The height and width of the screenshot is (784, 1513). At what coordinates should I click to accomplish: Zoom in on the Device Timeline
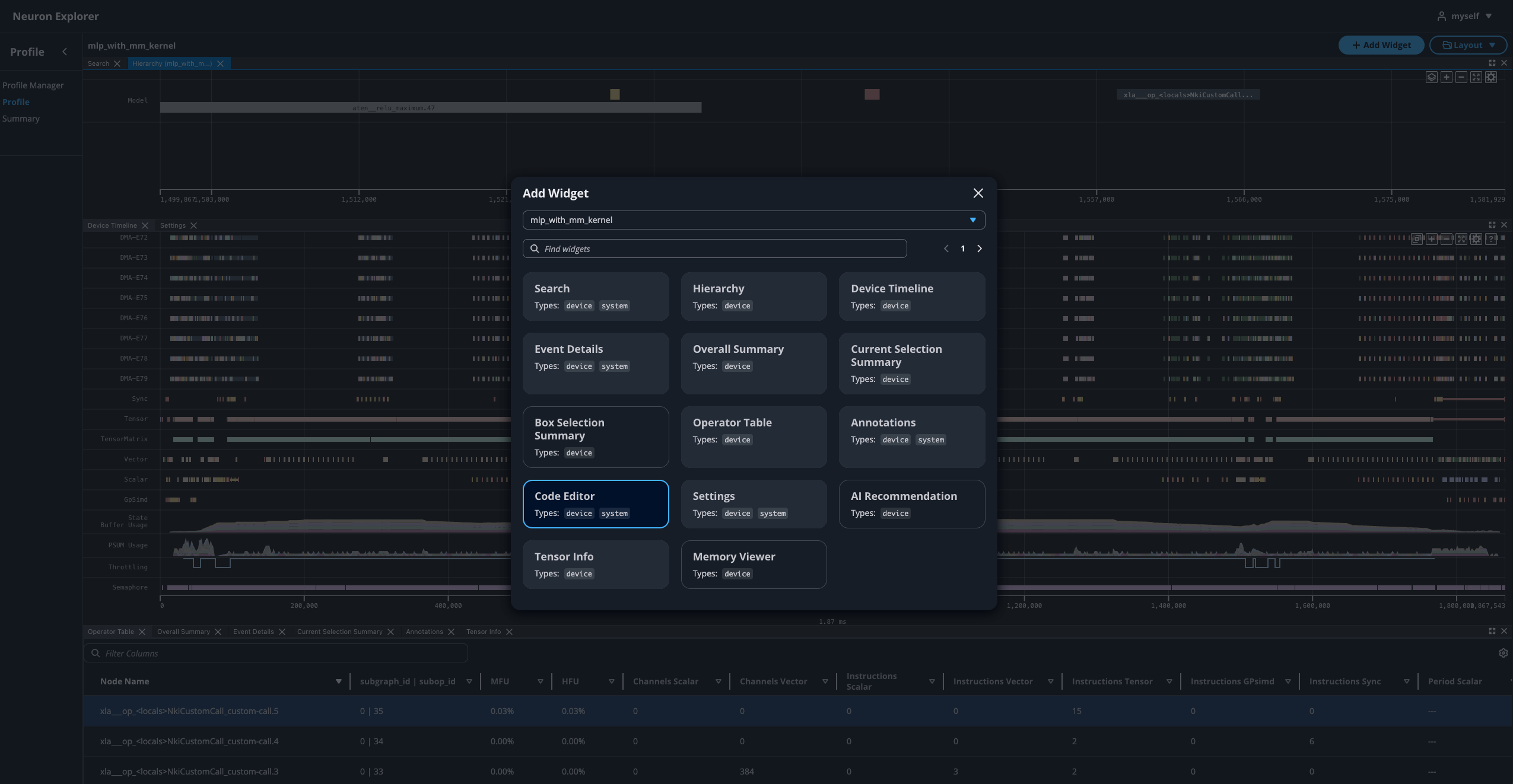[1432, 239]
